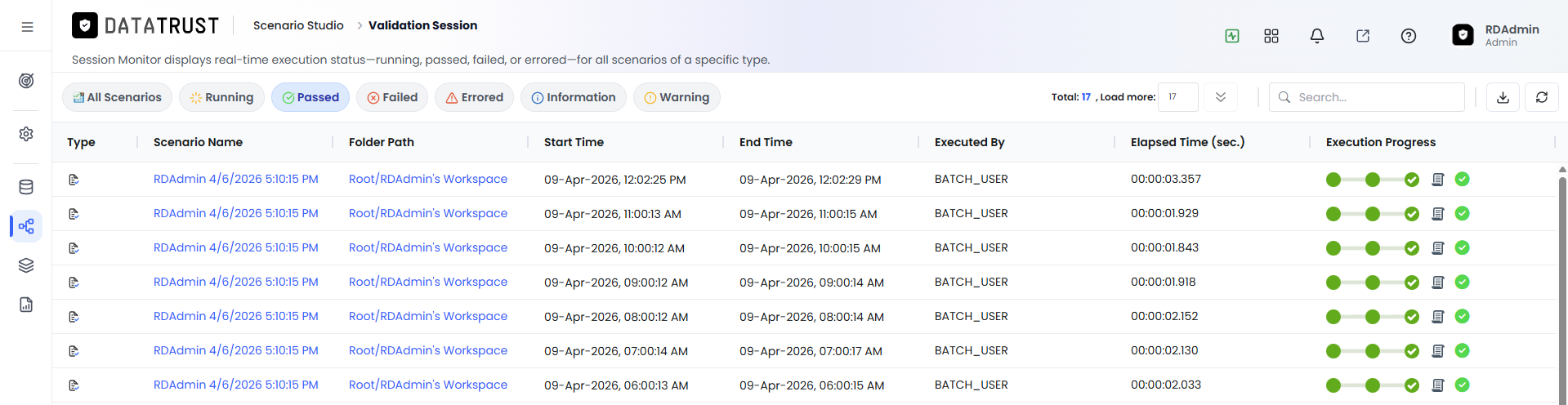Viewport: 1568px width, 405px height.
Task: Refresh the session list
Action: (x=1542, y=97)
